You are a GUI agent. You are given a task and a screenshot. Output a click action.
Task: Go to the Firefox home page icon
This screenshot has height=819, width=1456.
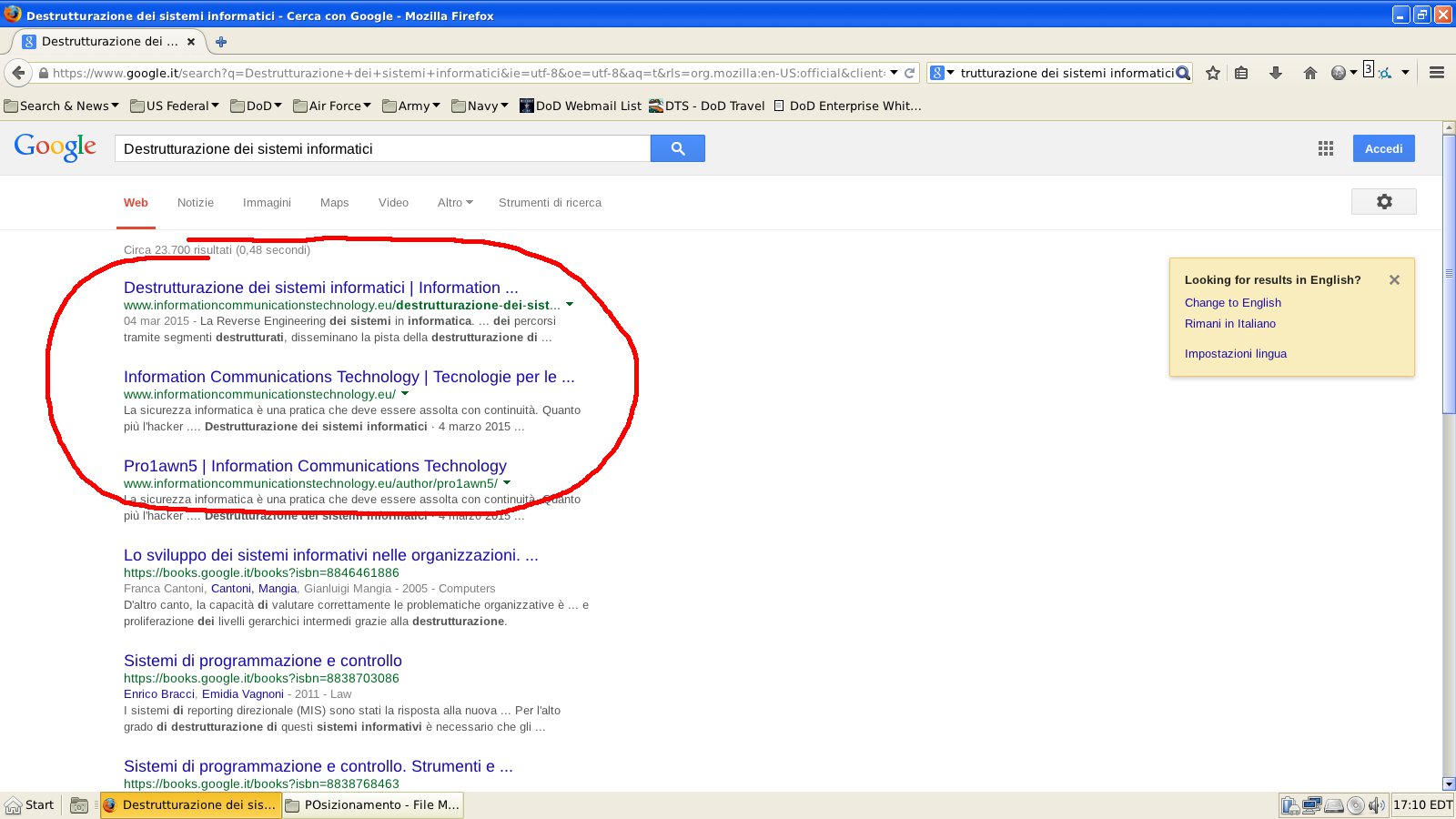[x=1310, y=73]
